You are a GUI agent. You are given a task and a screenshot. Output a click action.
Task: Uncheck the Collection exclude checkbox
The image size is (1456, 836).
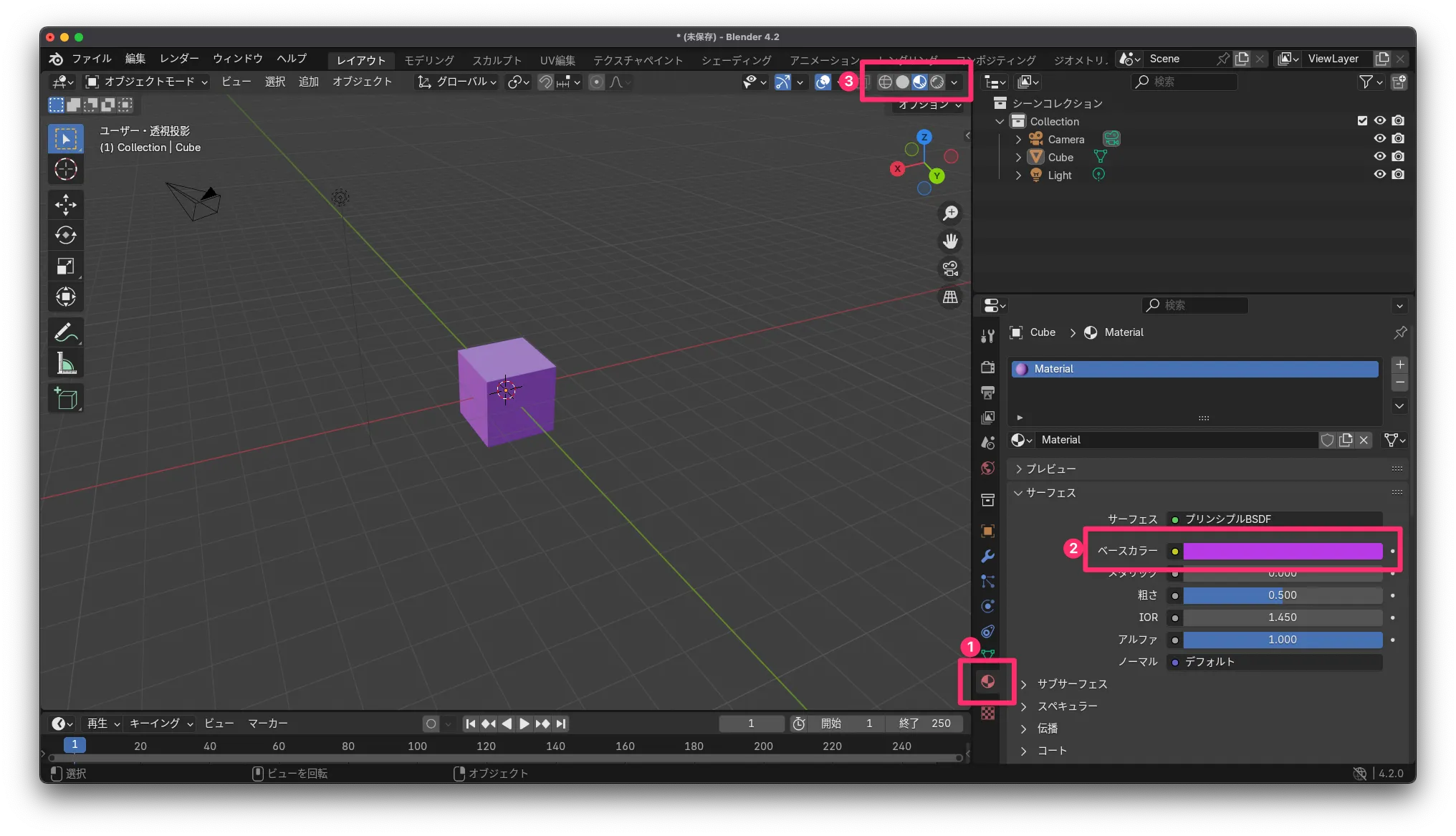pyautogui.click(x=1362, y=121)
